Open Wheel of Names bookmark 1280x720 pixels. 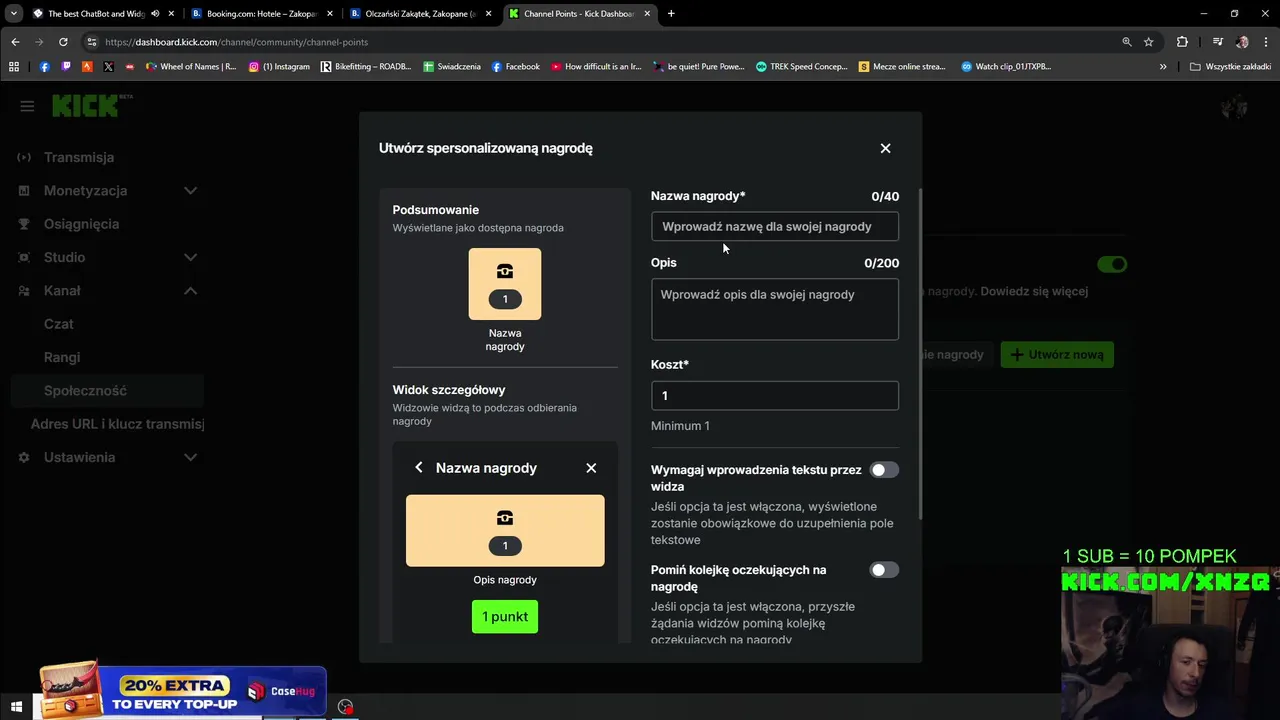191,66
